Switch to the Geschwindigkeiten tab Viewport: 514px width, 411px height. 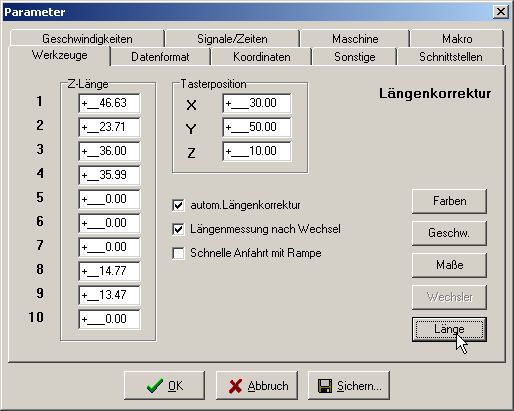point(87,39)
